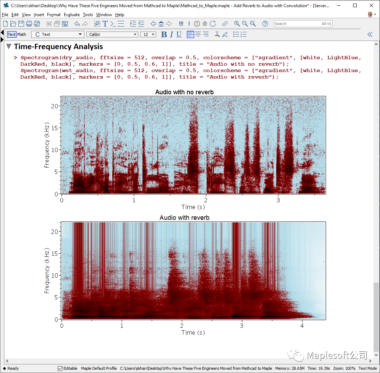Set right paragraph alignment
Viewport: 380px width, 373px height.
(x=206, y=34)
